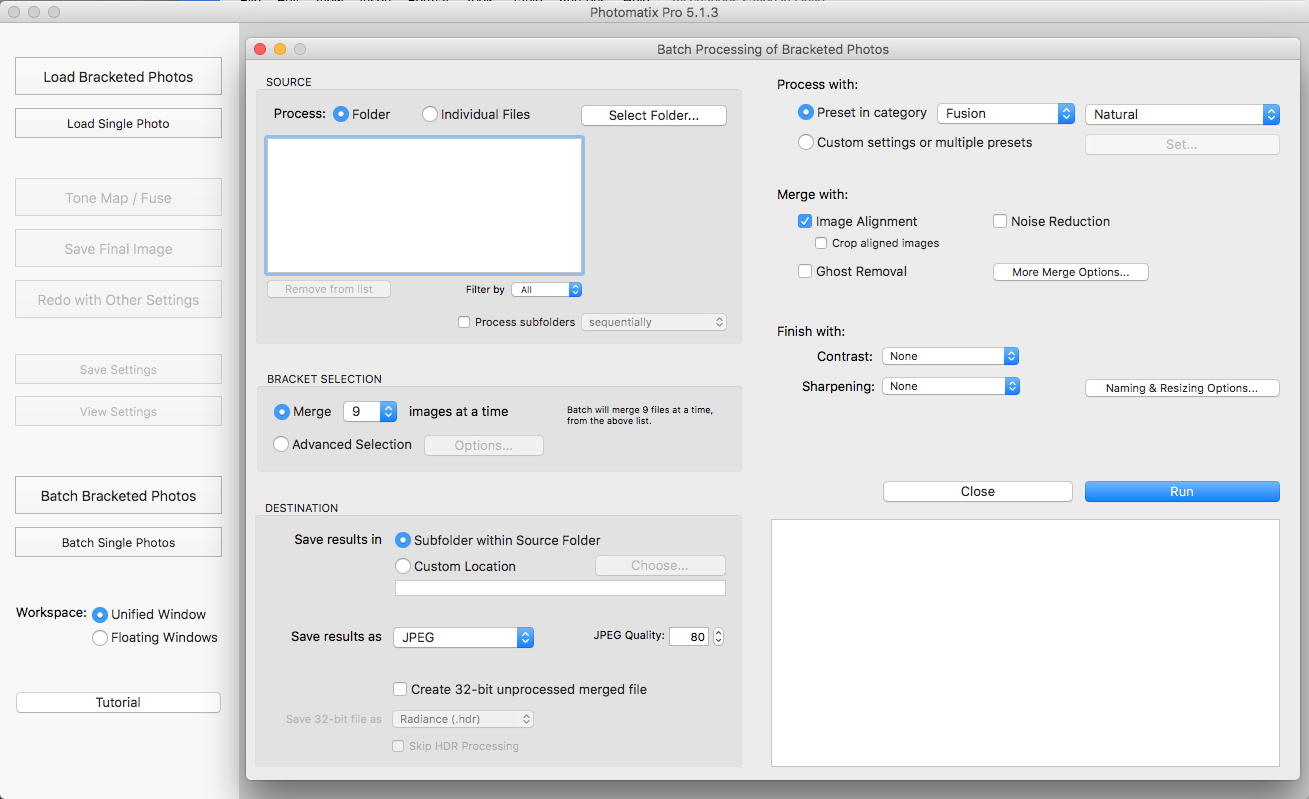
Task: Open Batch Bracketed Photos
Action: click(x=118, y=496)
